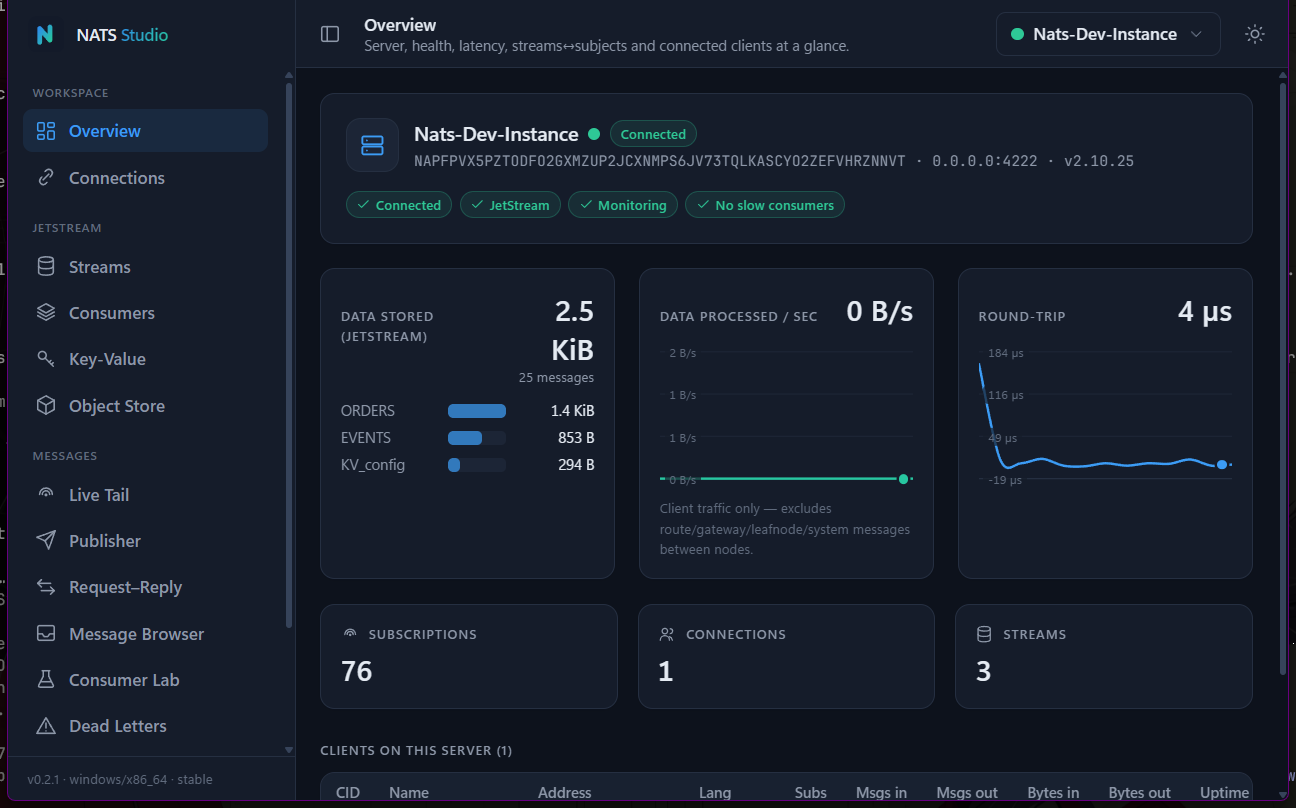1296x808 pixels.
Task: Click the Name column header
Action: point(409,793)
